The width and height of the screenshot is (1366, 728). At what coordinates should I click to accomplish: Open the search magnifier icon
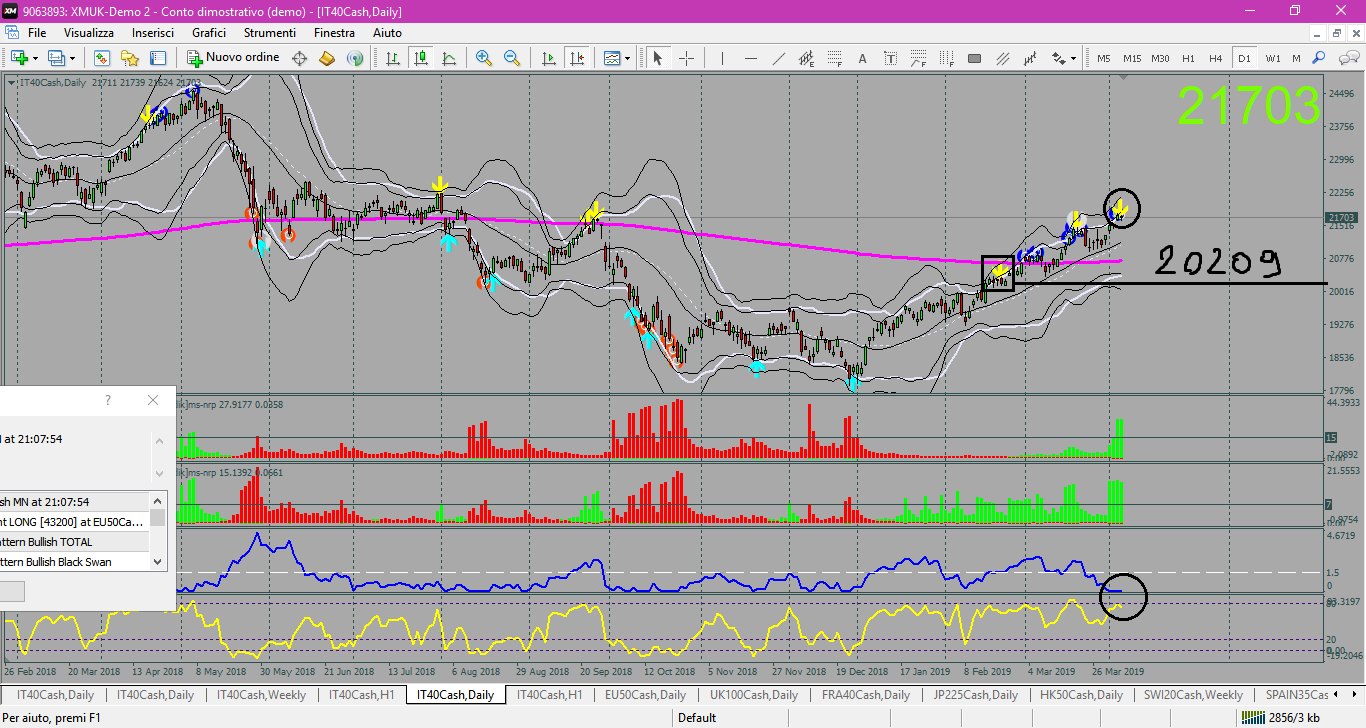(1319, 58)
